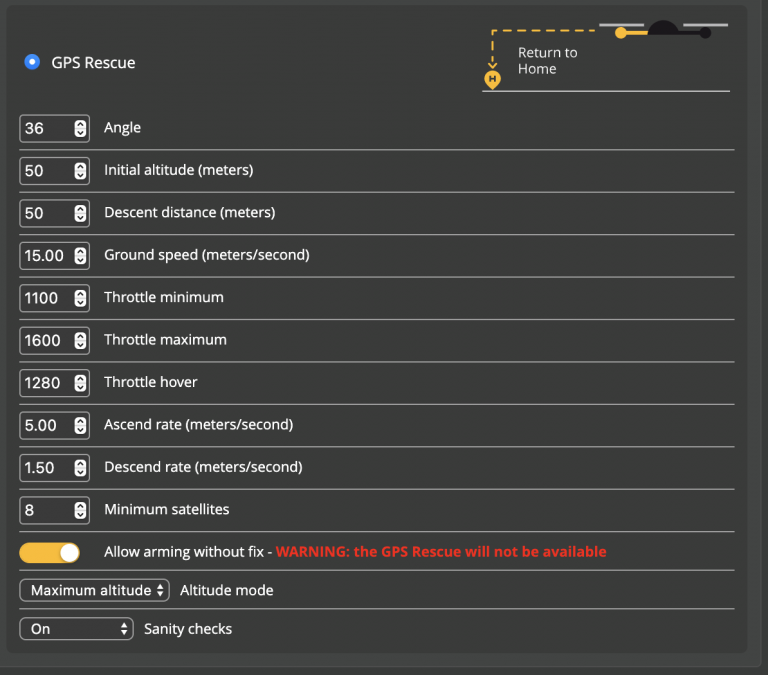Click the Minimum satellites stepper arrows
Image resolution: width=768 pixels, height=675 pixels.
80,510
